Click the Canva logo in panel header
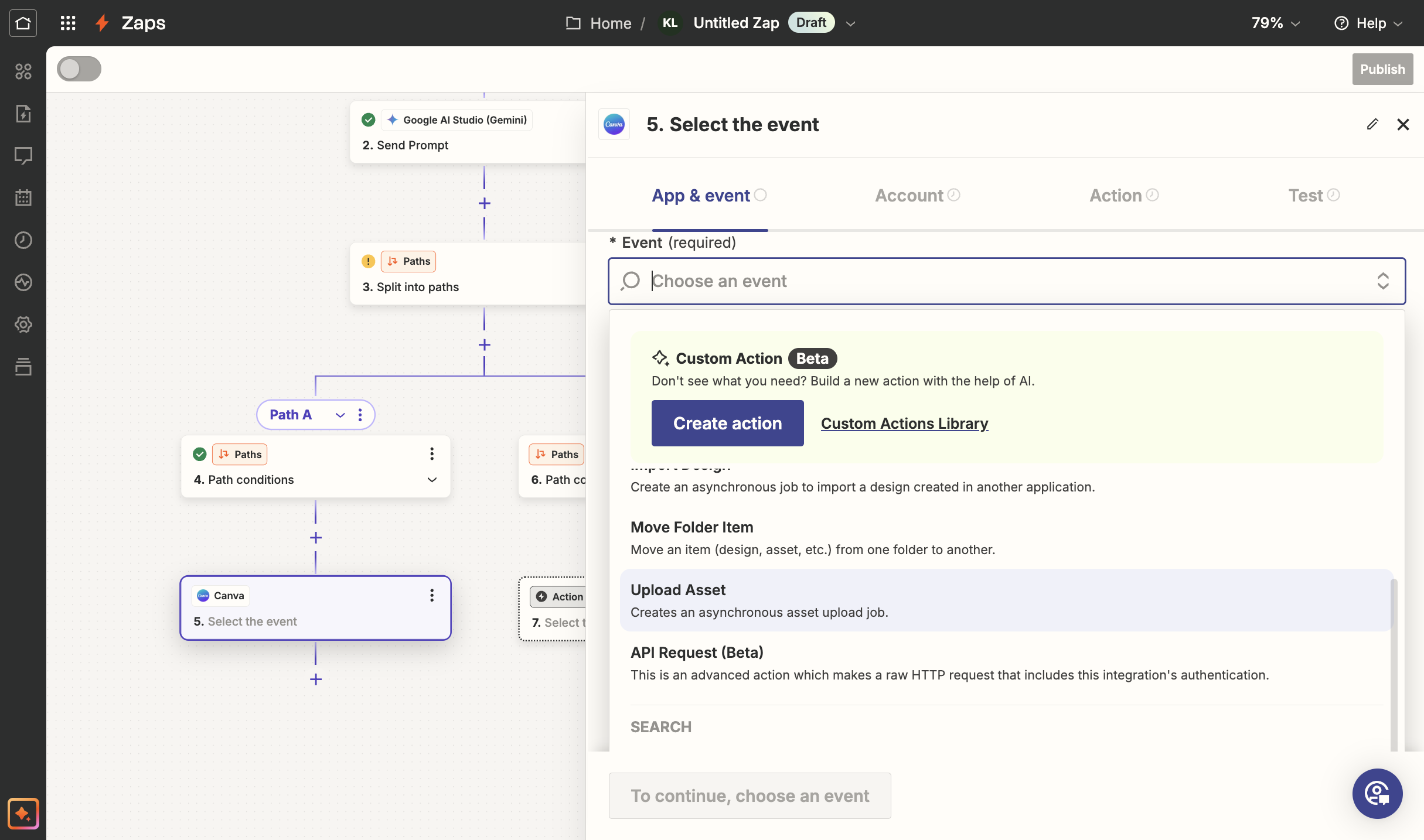The image size is (1424, 840). [614, 124]
